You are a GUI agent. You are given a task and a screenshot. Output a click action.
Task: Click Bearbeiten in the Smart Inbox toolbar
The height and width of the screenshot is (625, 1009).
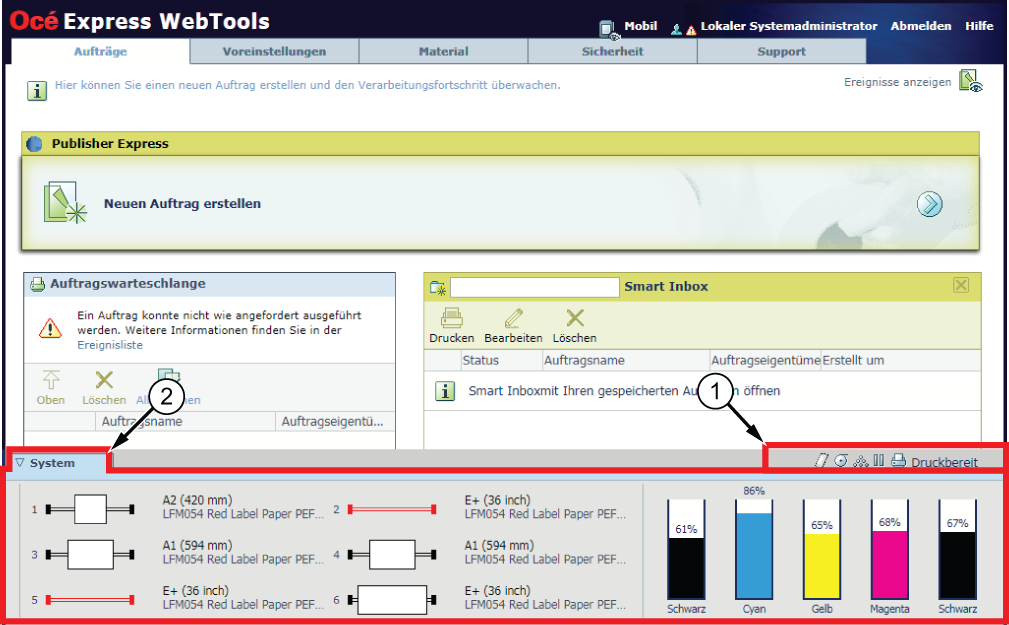coord(514,326)
